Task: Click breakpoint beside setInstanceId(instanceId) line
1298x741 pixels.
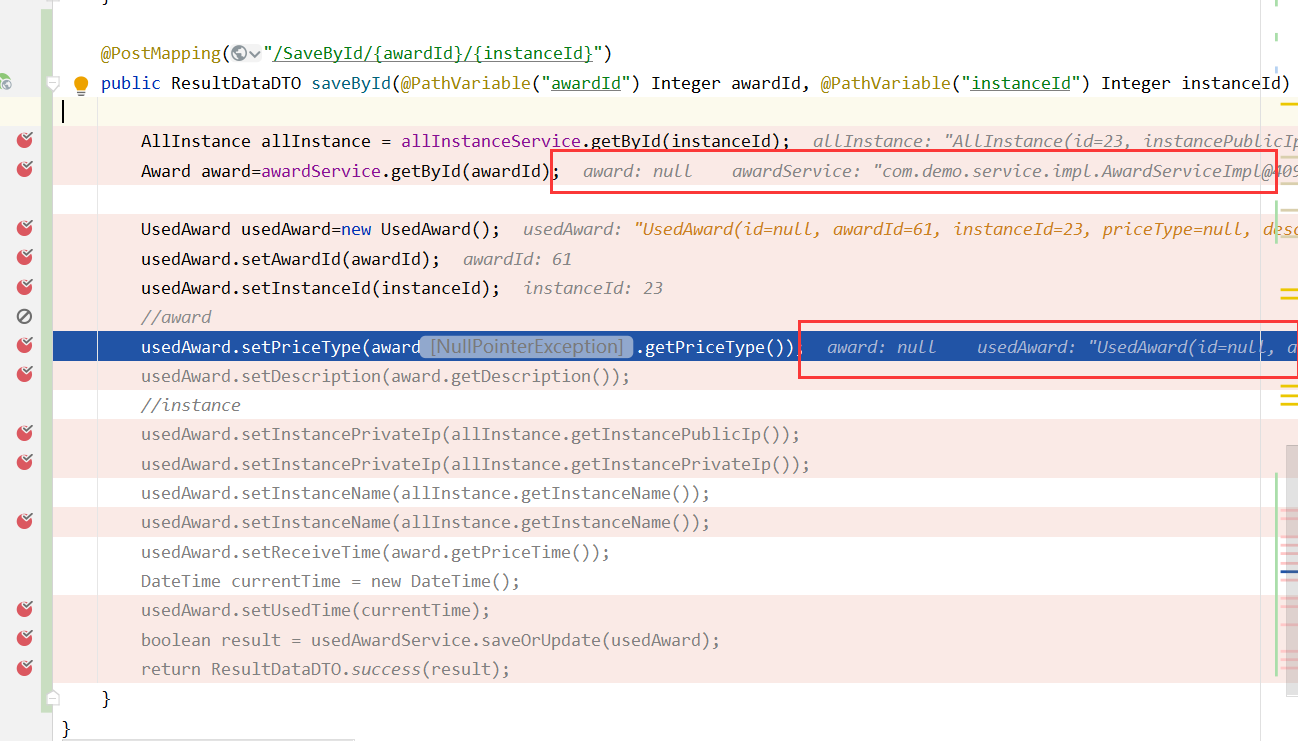Action: pos(25,287)
